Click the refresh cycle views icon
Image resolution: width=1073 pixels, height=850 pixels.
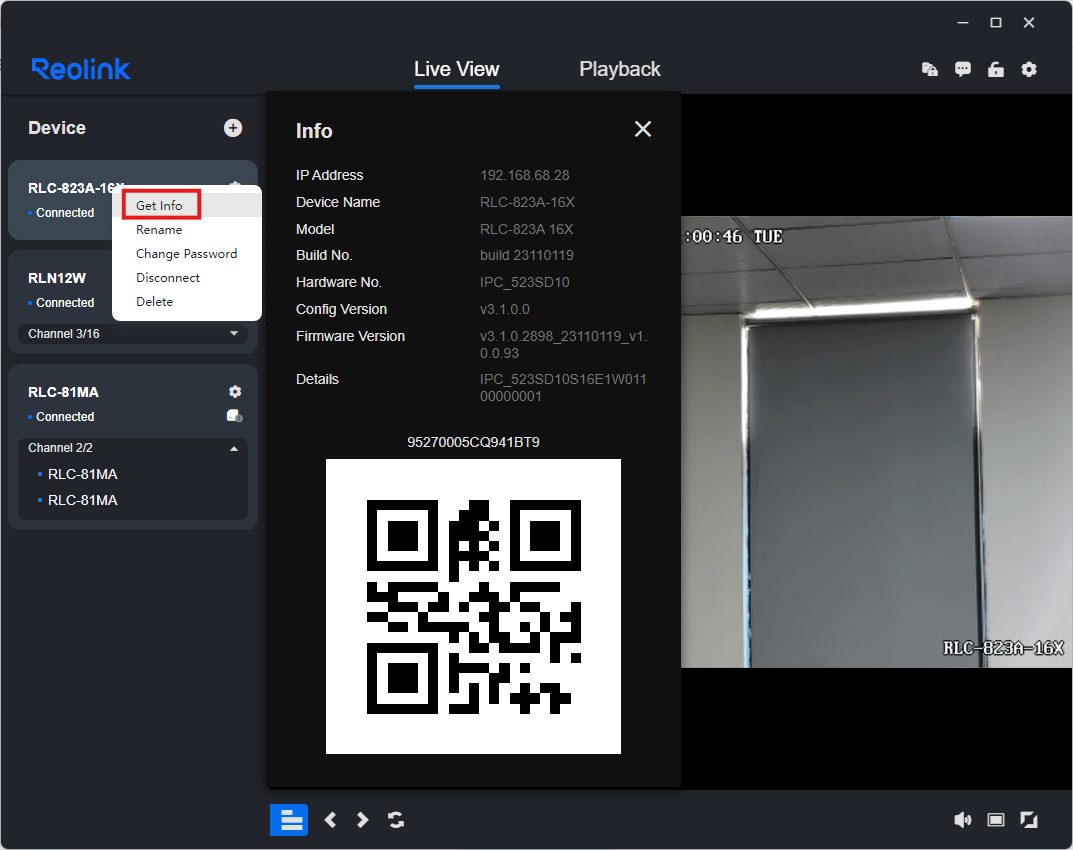pos(396,819)
